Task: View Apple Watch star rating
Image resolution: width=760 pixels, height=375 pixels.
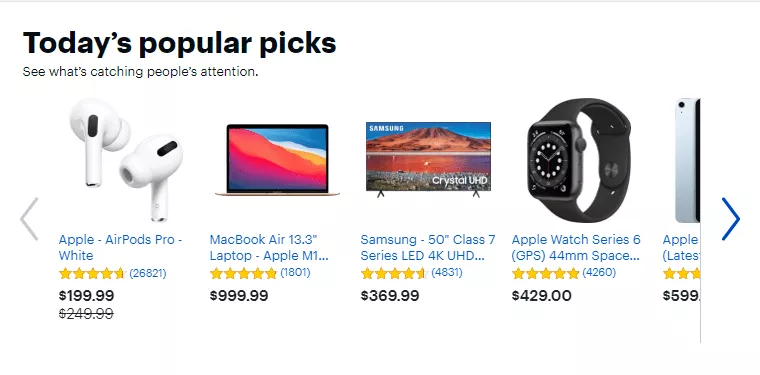Action: (545, 273)
